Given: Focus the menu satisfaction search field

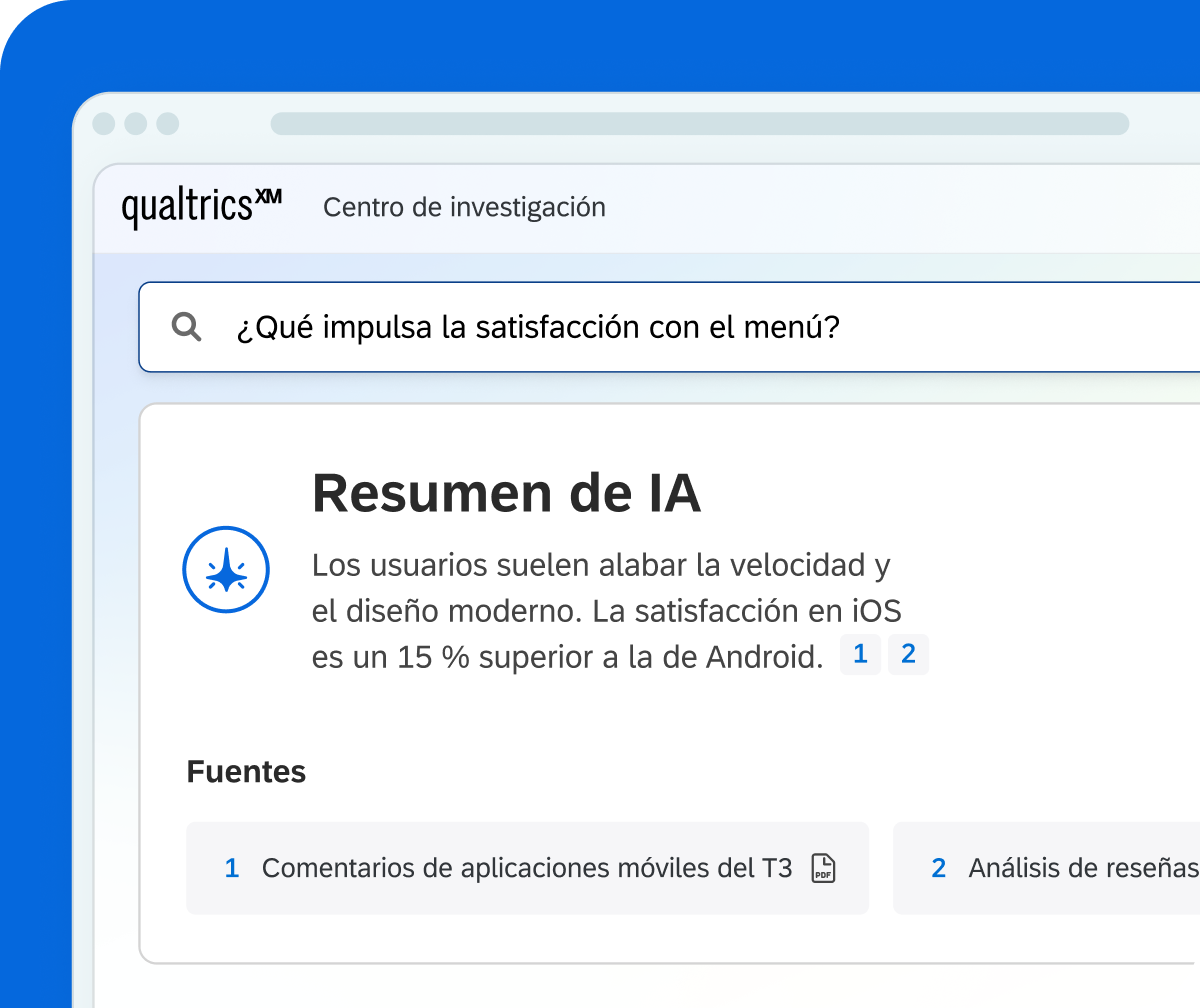Looking at the screenshot, I should 669,327.
